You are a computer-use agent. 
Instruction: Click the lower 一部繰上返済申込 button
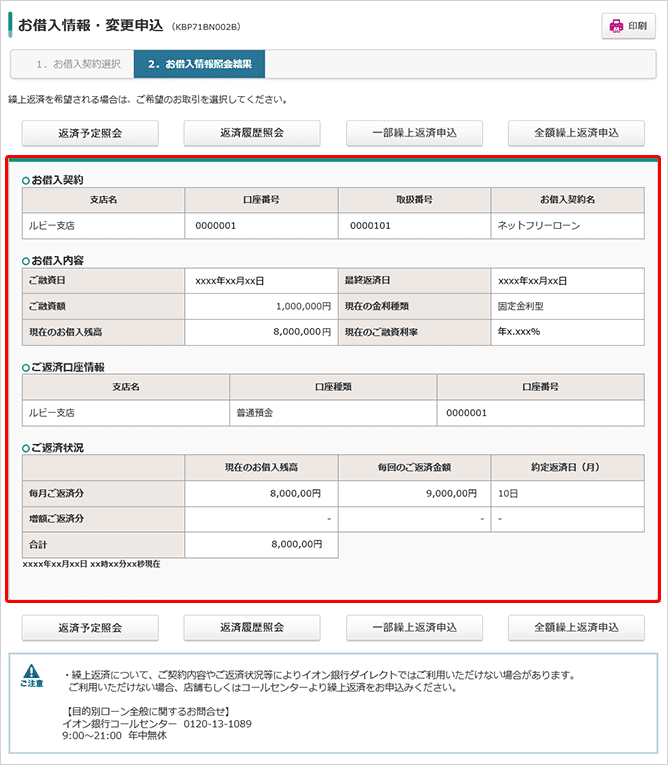click(x=414, y=627)
